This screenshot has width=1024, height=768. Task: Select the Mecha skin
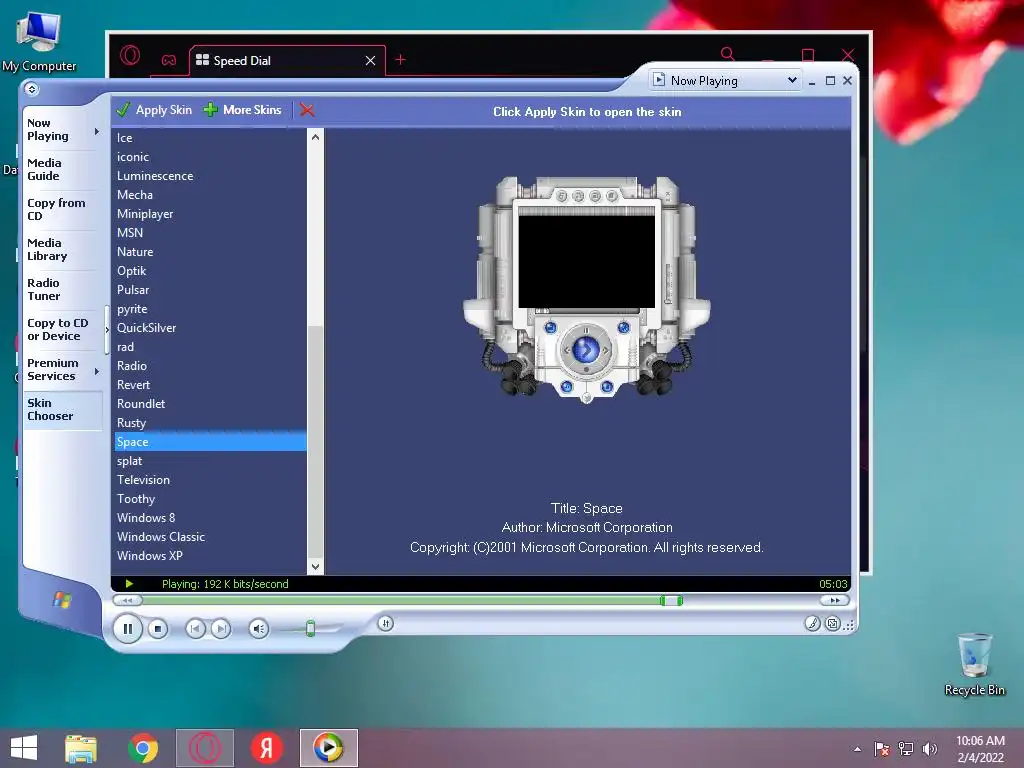click(x=210, y=195)
